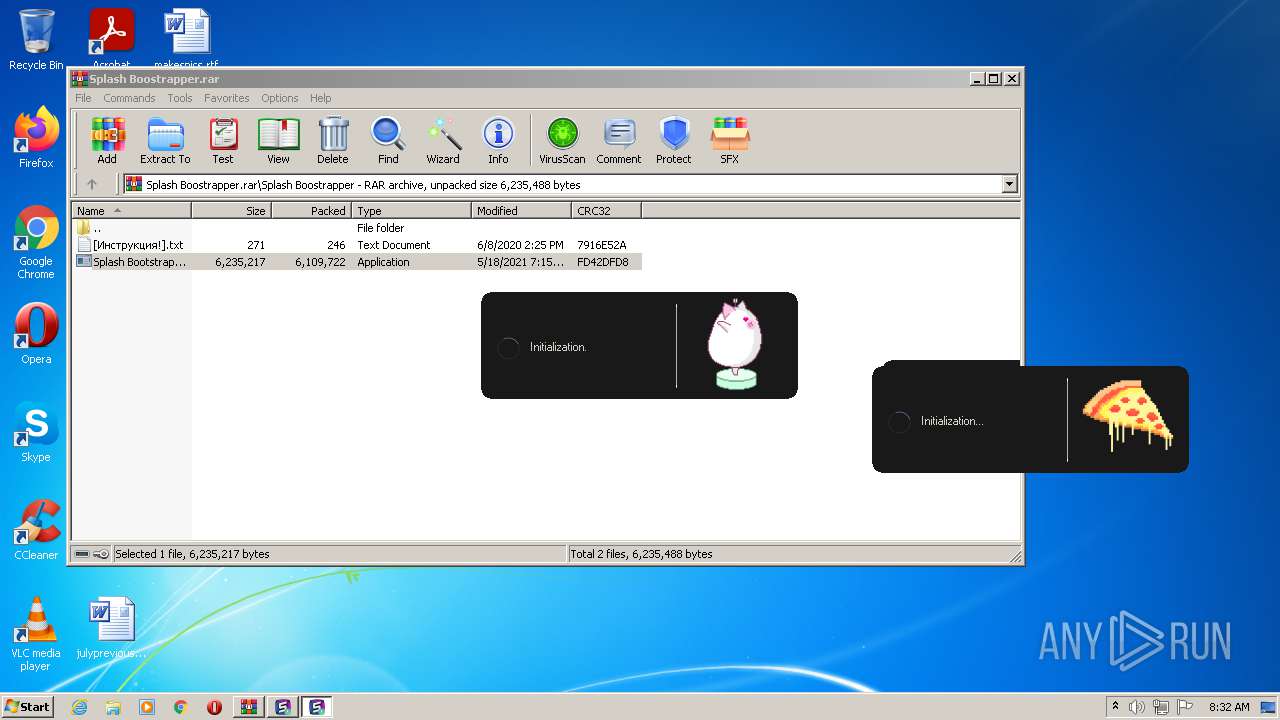This screenshot has width=1280, height=720.
Task: Sort by the Packed column header
Action: [311, 211]
